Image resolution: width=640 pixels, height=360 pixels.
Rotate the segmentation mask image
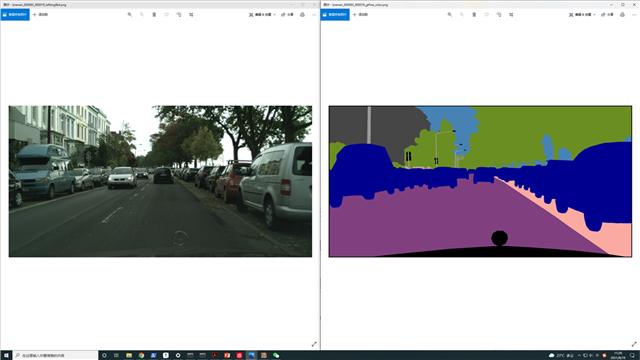click(499, 15)
